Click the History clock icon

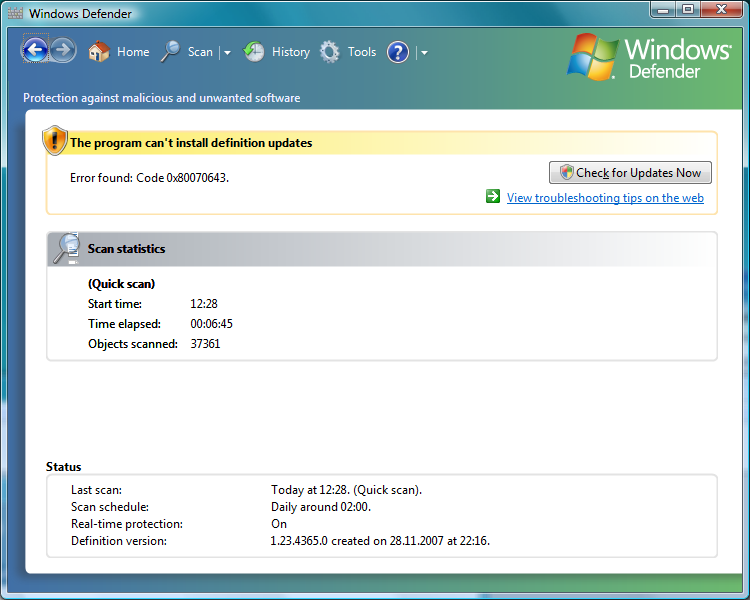coord(255,52)
